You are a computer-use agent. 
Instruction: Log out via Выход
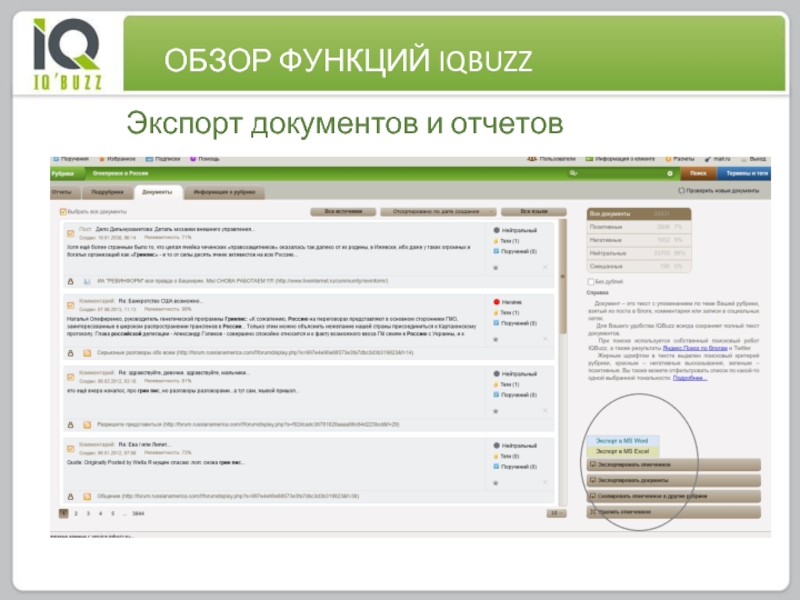point(754,159)
